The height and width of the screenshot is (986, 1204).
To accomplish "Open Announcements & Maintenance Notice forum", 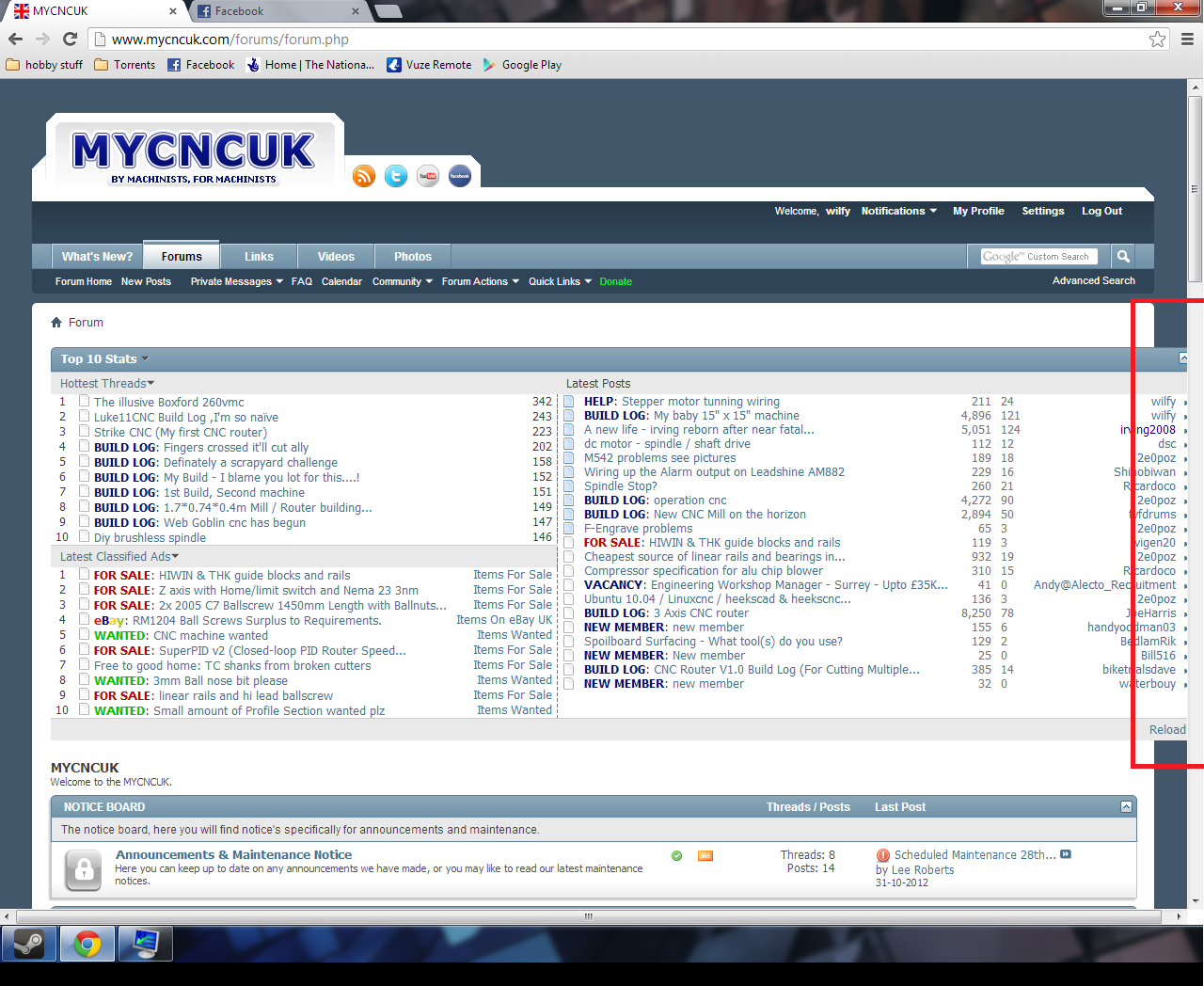I will pyautogui.click(x=233, y=855).
